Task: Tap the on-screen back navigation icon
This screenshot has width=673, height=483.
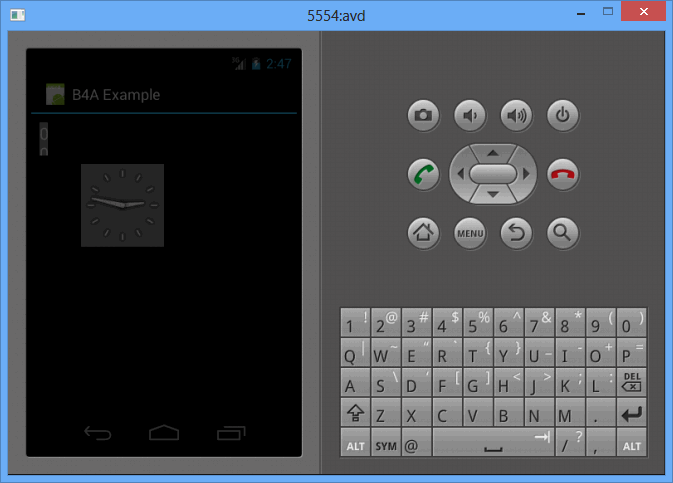Action: click(97, 433)
